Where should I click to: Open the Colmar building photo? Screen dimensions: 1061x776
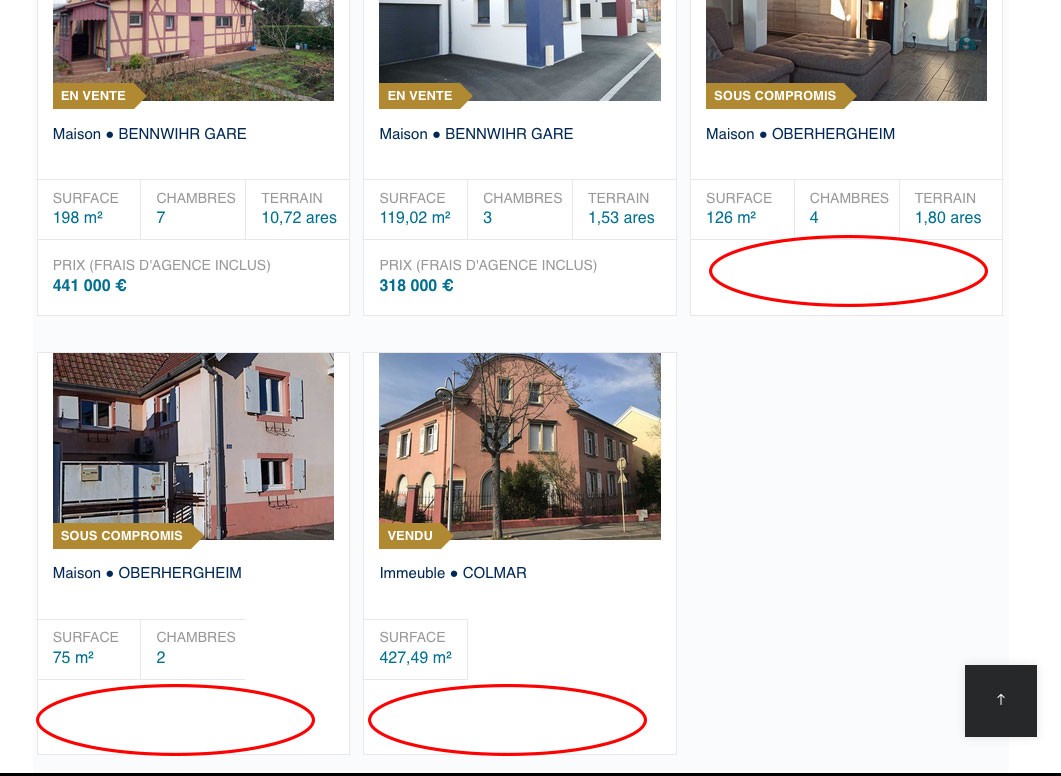[x=520, y=446]
